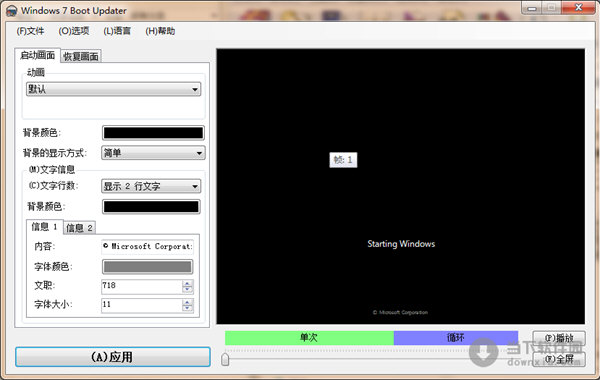Click the (P)播放 play button

point(559,338)
